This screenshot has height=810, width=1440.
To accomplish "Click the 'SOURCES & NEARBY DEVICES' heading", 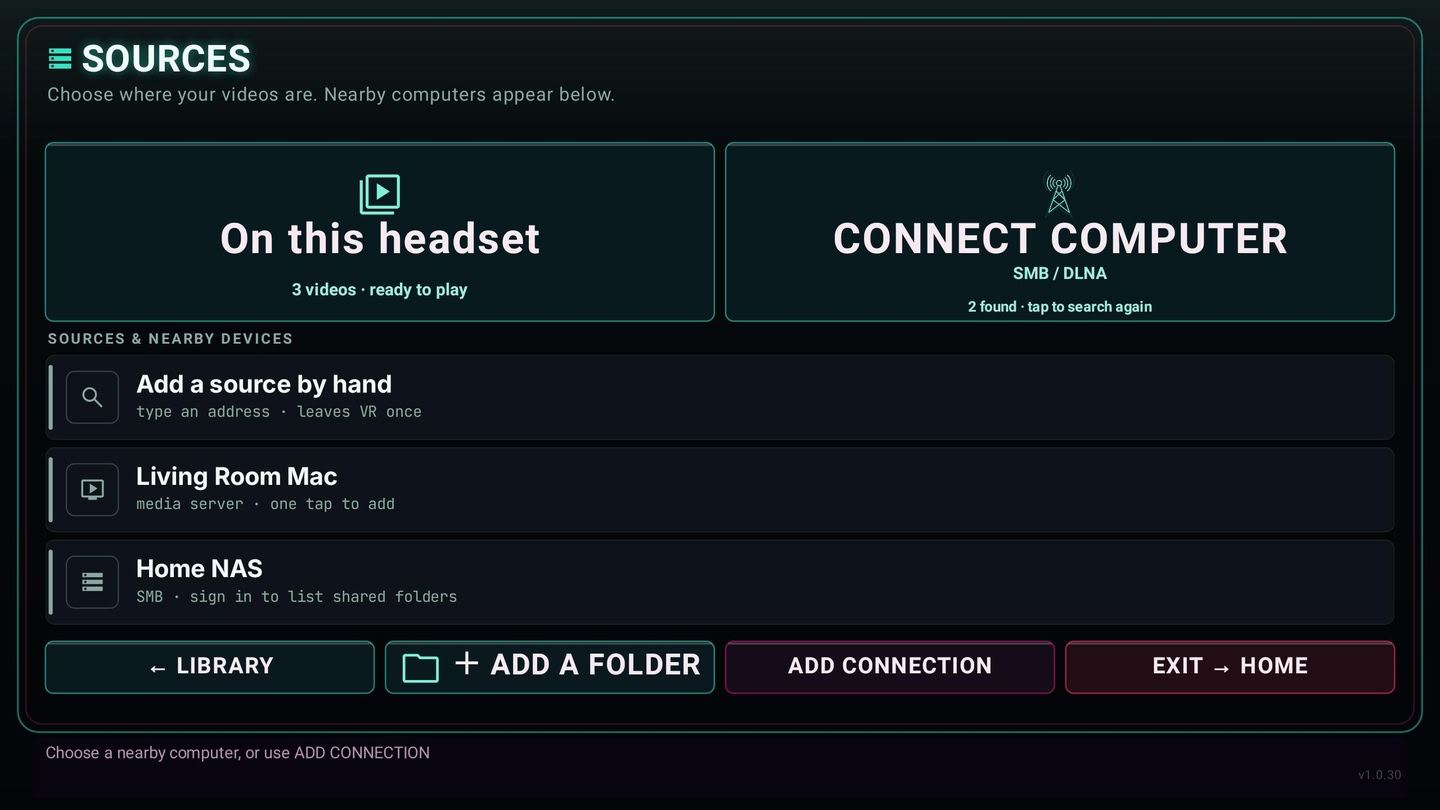I will coord(170,339).
